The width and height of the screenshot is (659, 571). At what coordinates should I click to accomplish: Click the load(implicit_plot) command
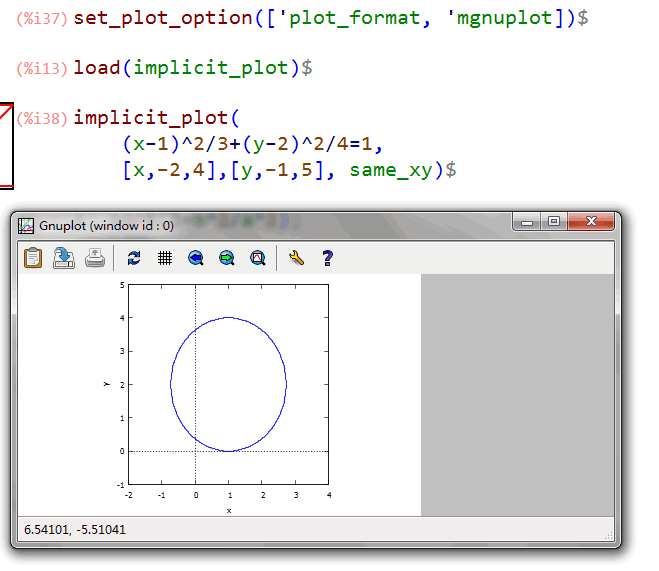193,68
